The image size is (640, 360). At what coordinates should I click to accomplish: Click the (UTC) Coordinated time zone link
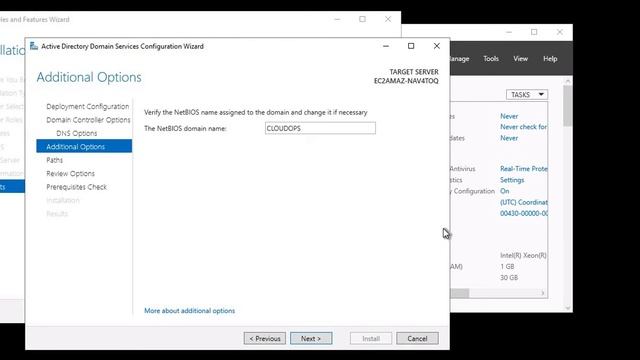[524, 202]
